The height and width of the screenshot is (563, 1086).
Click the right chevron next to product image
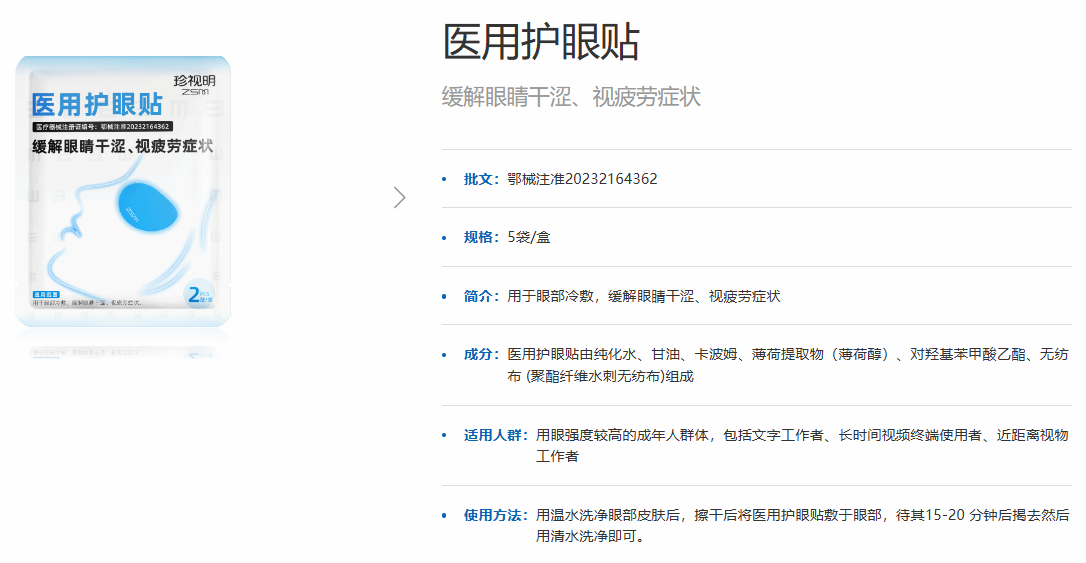pyautogui.click(x=400, y=197)
